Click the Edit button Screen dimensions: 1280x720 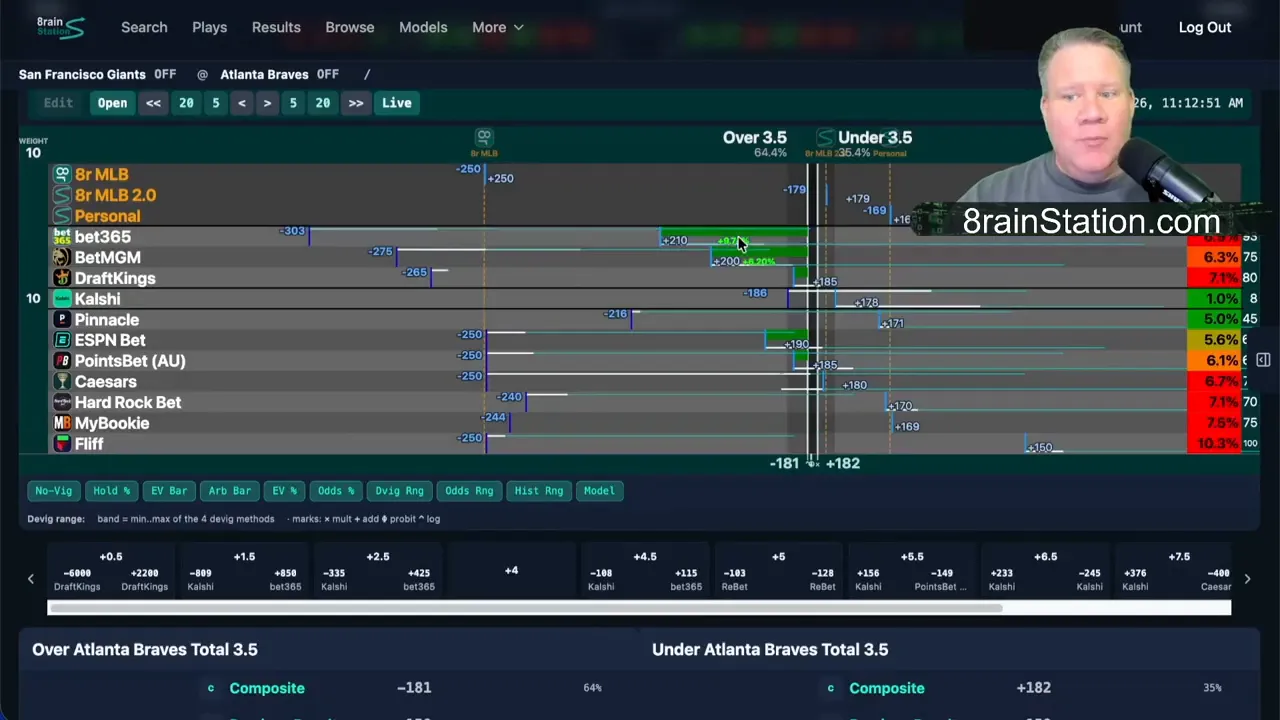(58, 103)
